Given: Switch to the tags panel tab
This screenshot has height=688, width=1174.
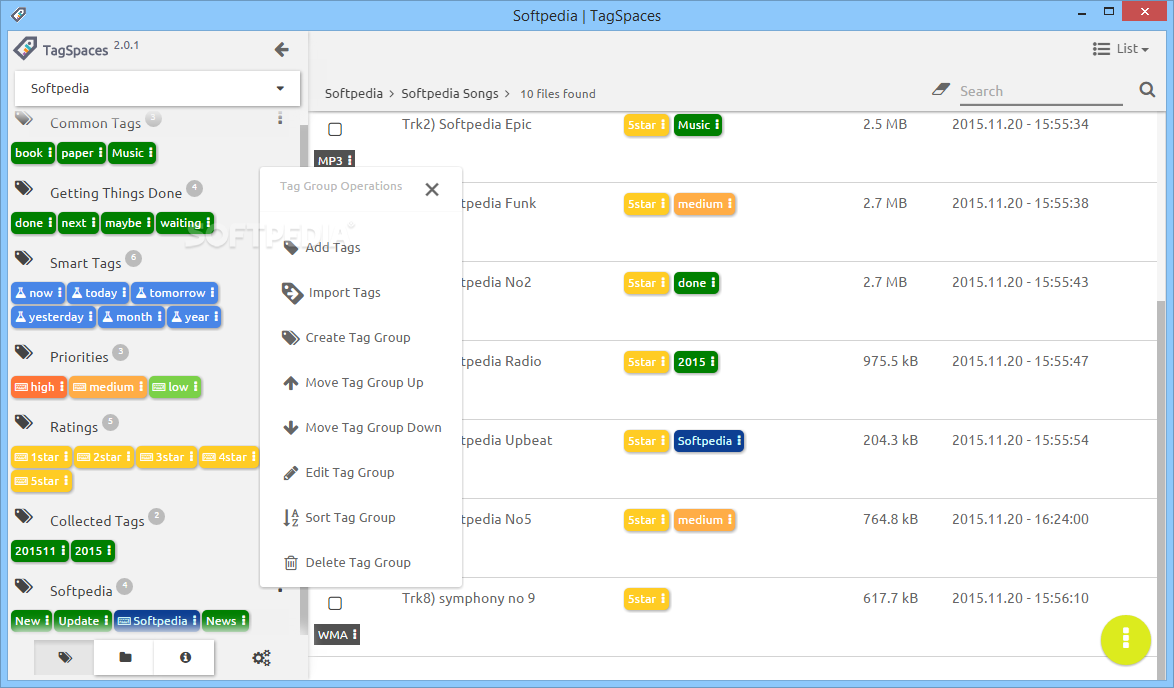Looking at the screenshot, I should 64,657.
